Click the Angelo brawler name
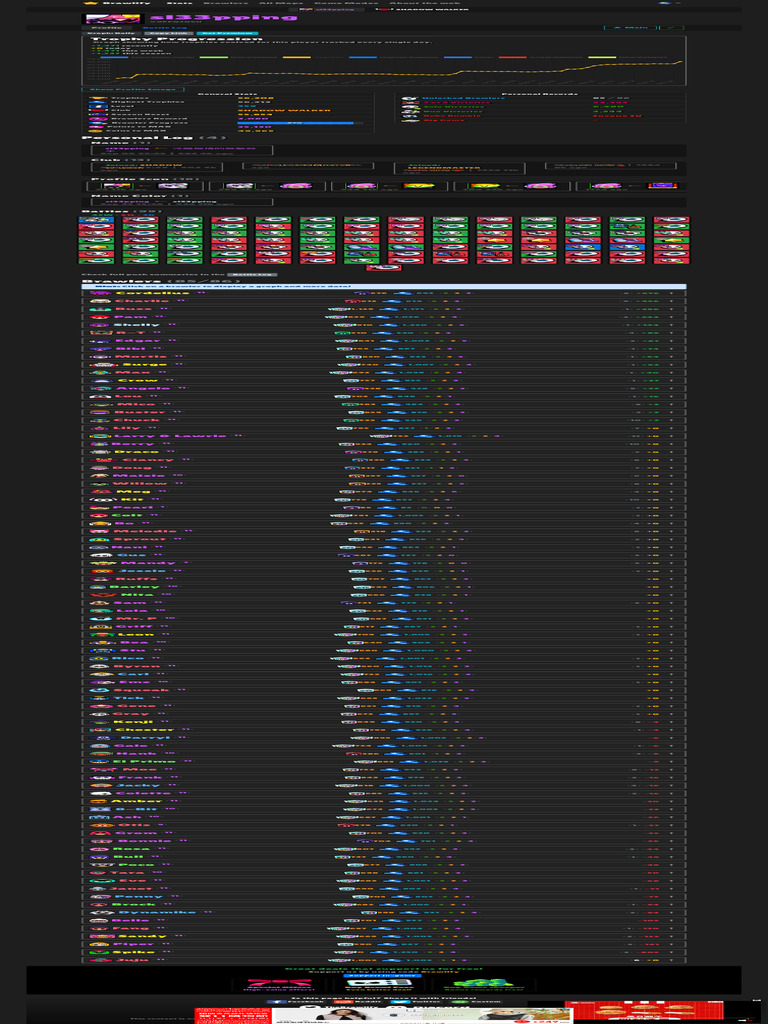The height and width of the screenshot is (1024, 768). coord(142,389)
